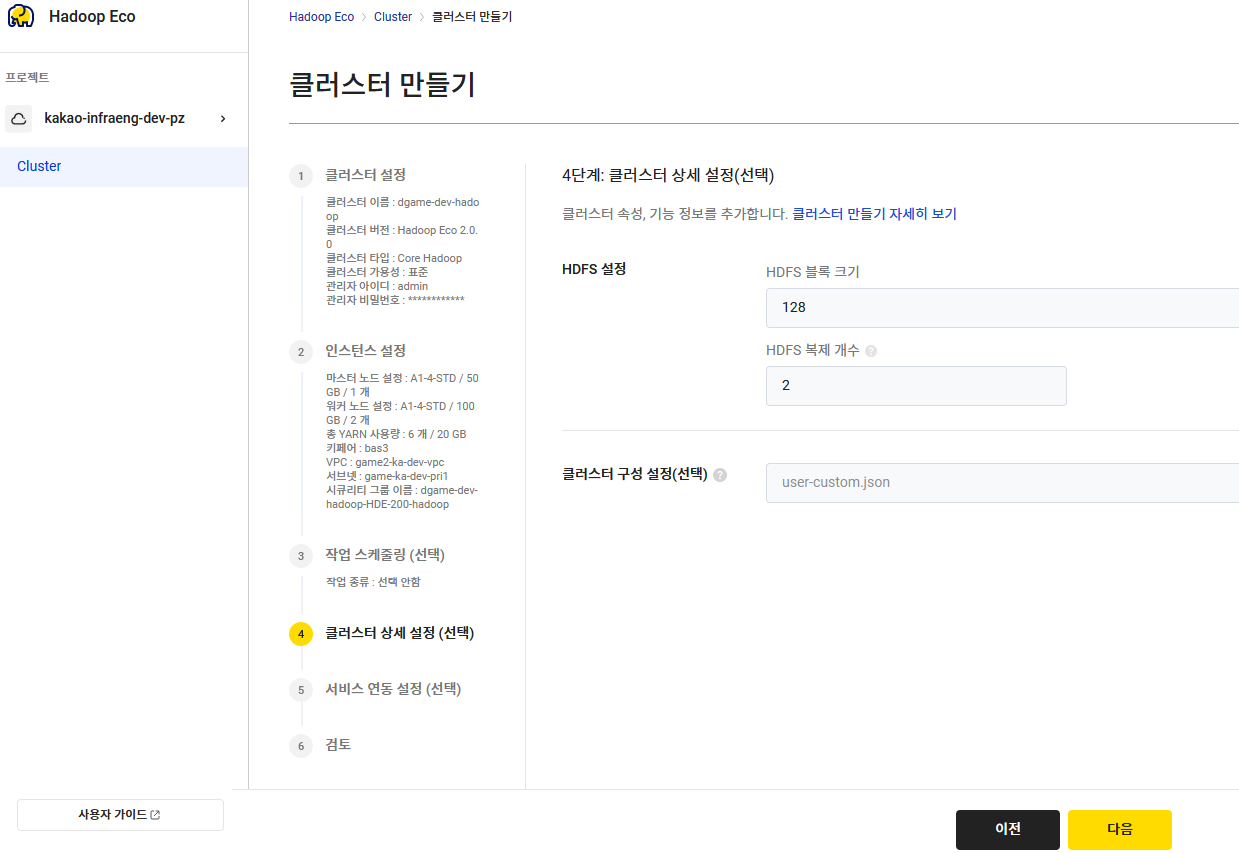The image size is (1239, 853).
Task: Click the Hadoop Eco elephant logo
Action: (21, 16)
